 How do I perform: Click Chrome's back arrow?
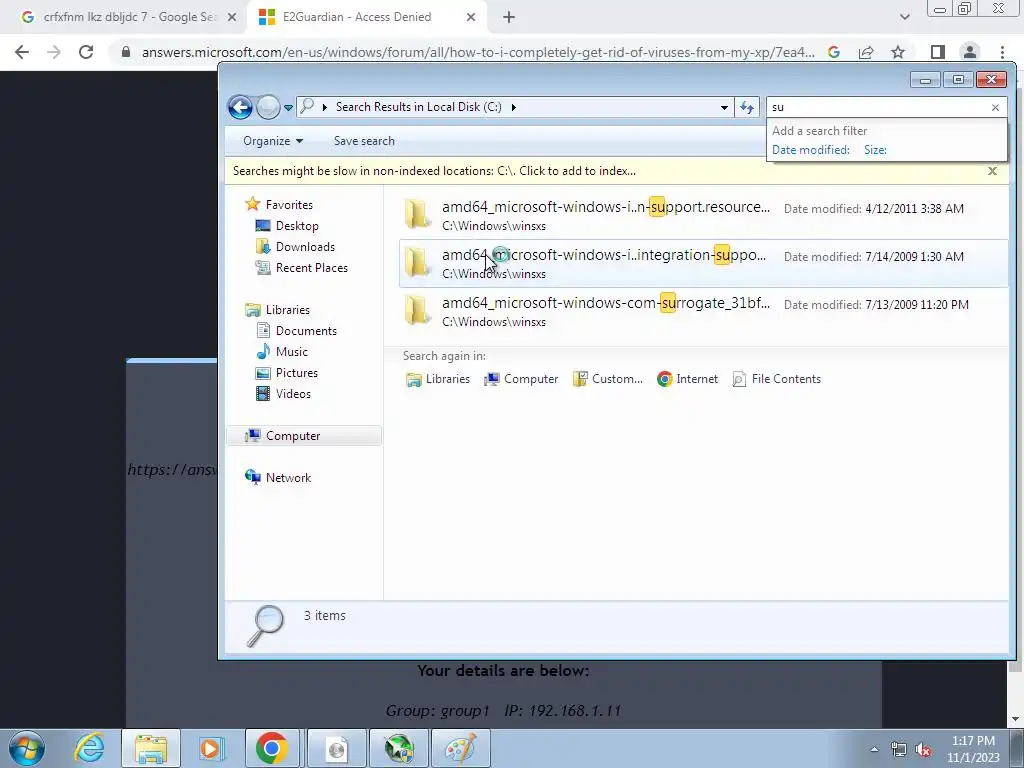point(22,52)
